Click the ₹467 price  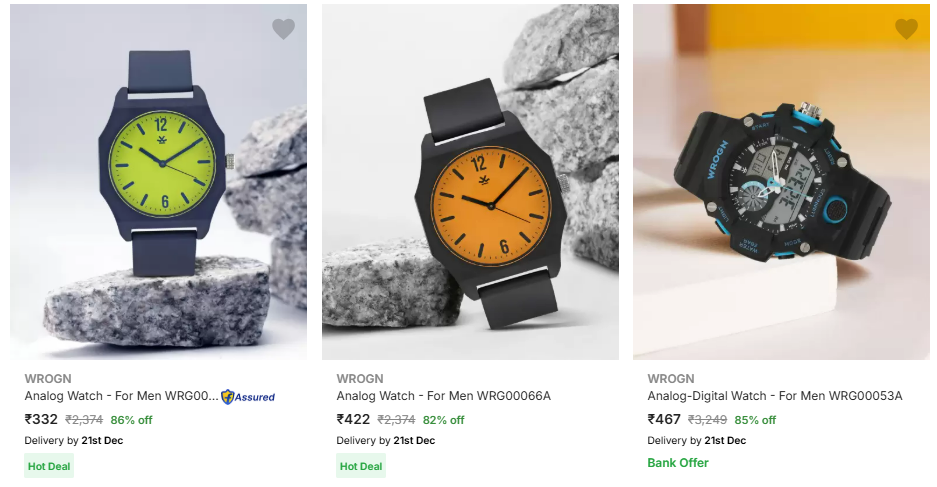[664, 419]
